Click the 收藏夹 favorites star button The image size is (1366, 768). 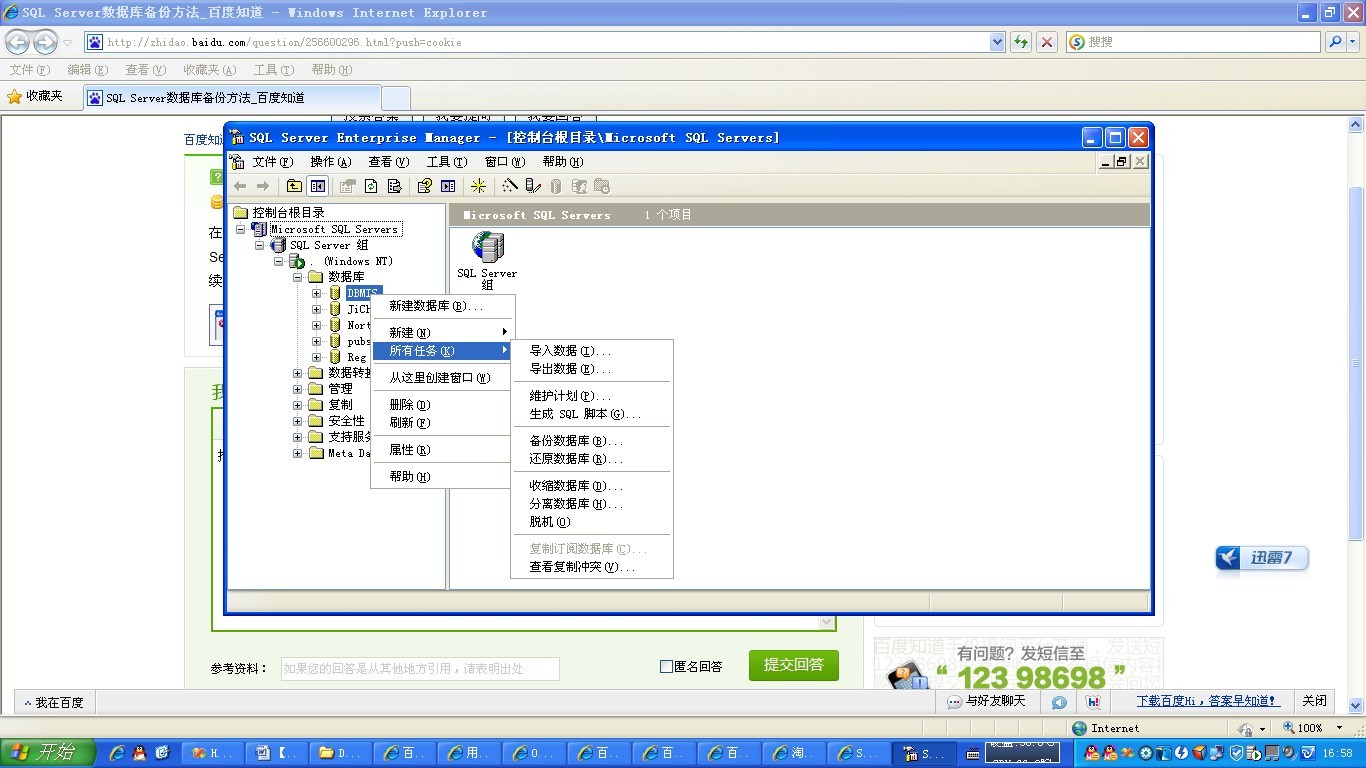35,96
